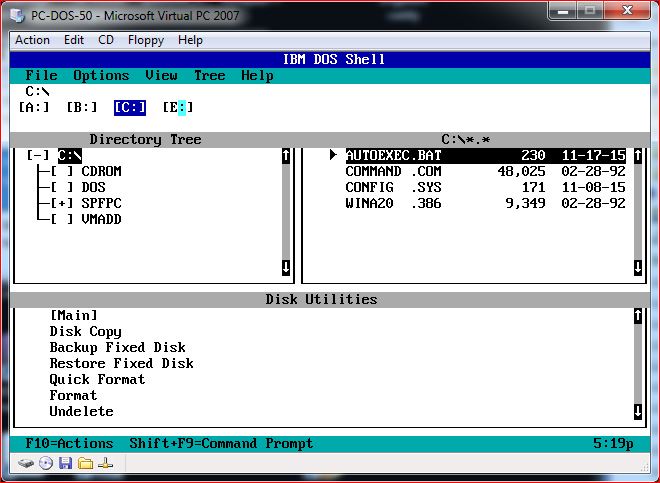
Task: Click F10=Actions in the status line
Action: click(69, 443)
